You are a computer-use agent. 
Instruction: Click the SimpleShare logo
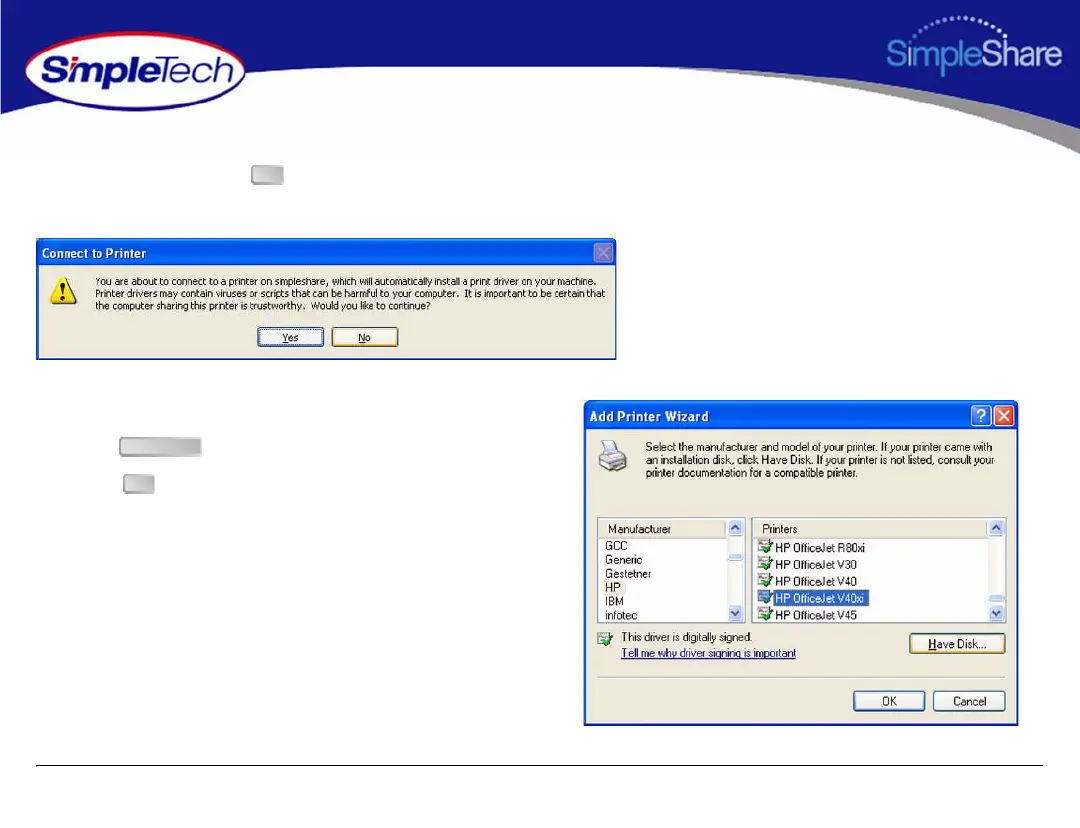coord(973,46)
